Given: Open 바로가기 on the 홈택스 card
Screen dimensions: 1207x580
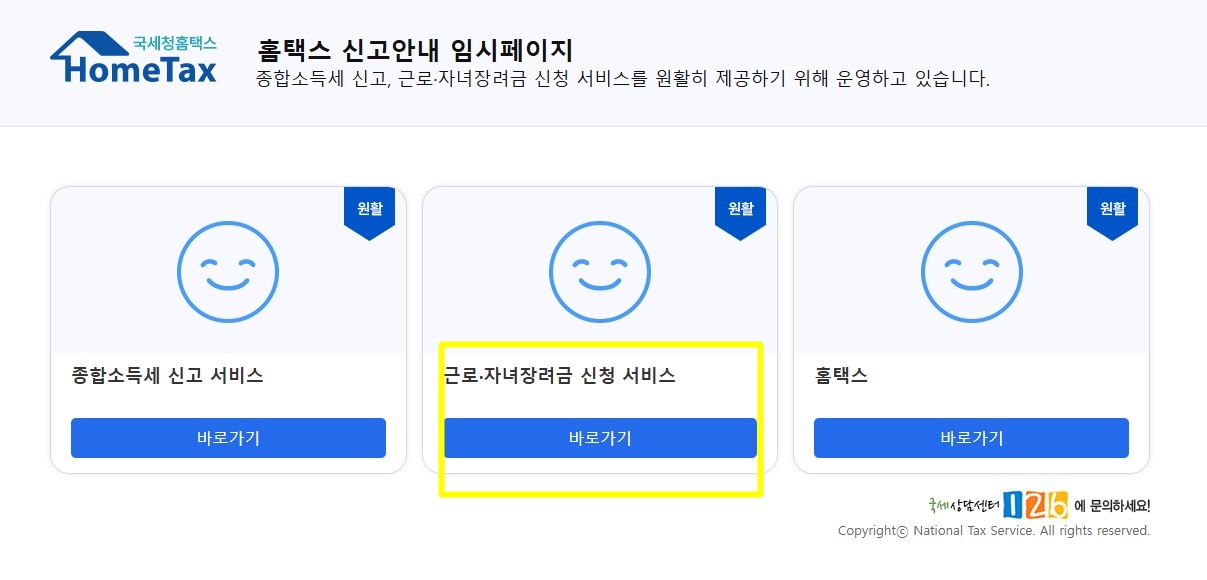Looking at the screenshot, I should [971, 438].
